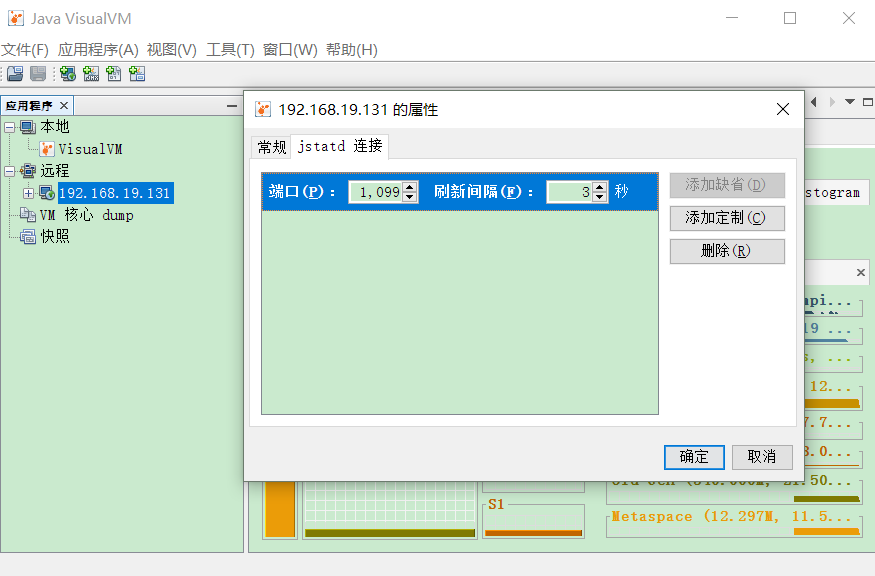The height and width of the screenshot is (576, 875).
Task: Select the 快照 tree node
Action: coord(55,237)
